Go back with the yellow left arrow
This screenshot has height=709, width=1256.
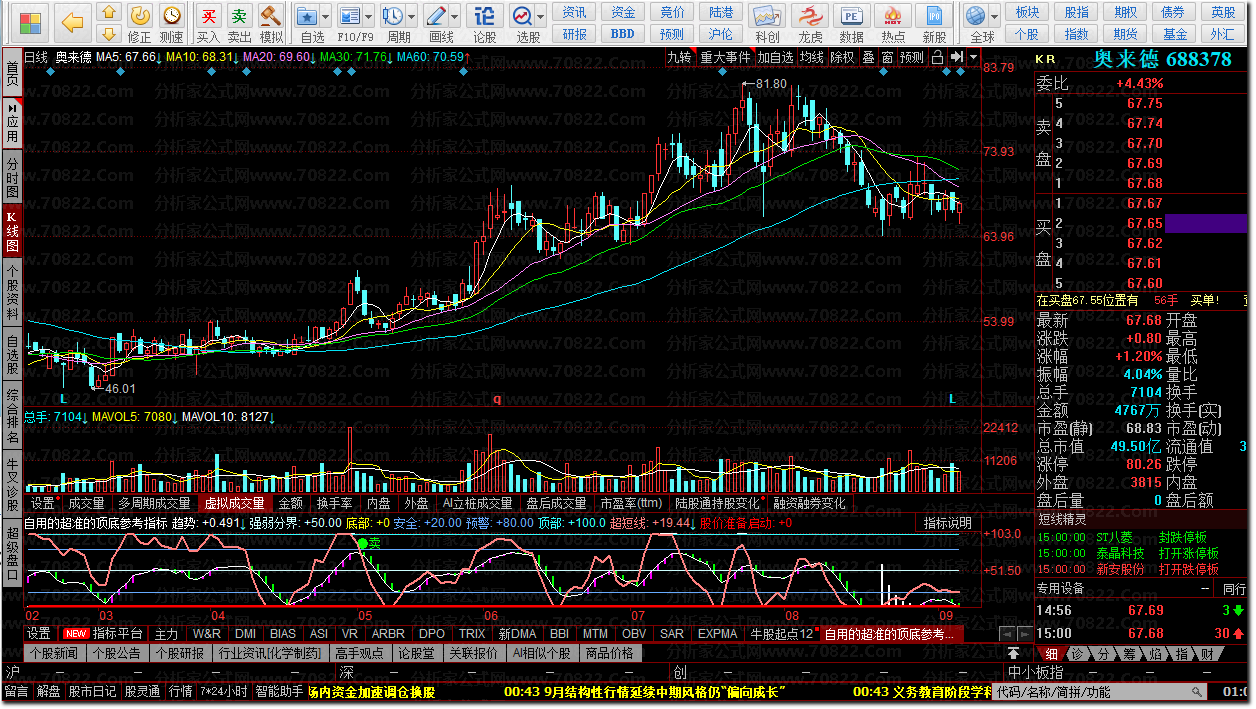pyautogui.click(x=72, y=21)
